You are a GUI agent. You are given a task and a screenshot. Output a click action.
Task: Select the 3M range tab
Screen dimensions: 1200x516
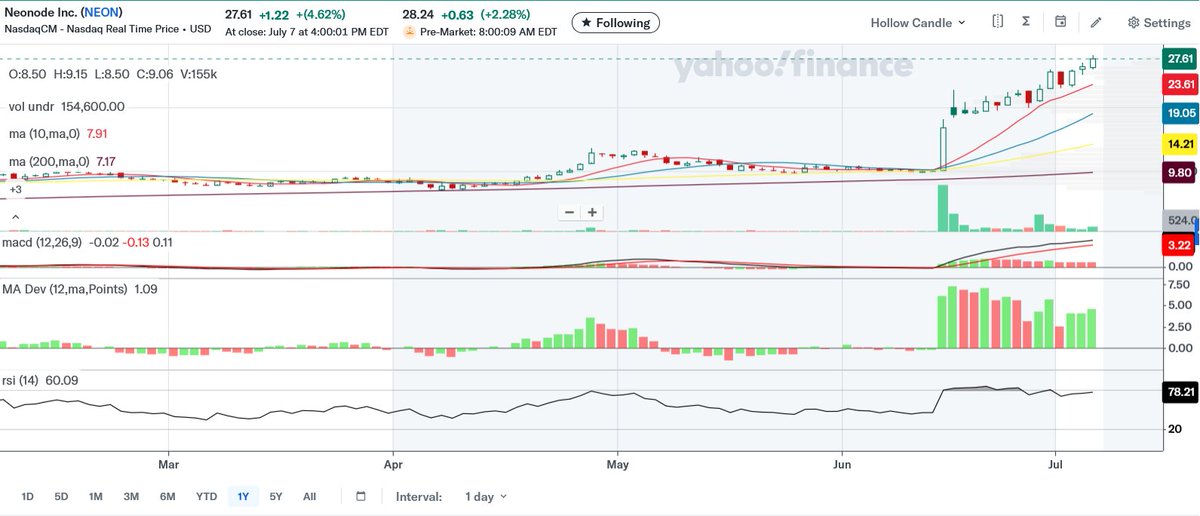[131, 496]
